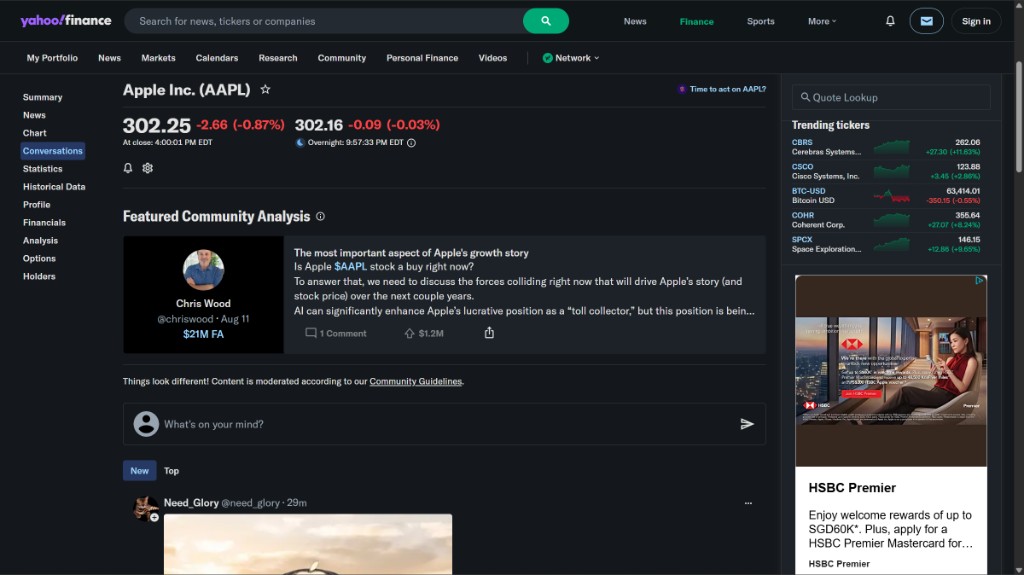Open more options on Need_Glory post

coord(748,503)
